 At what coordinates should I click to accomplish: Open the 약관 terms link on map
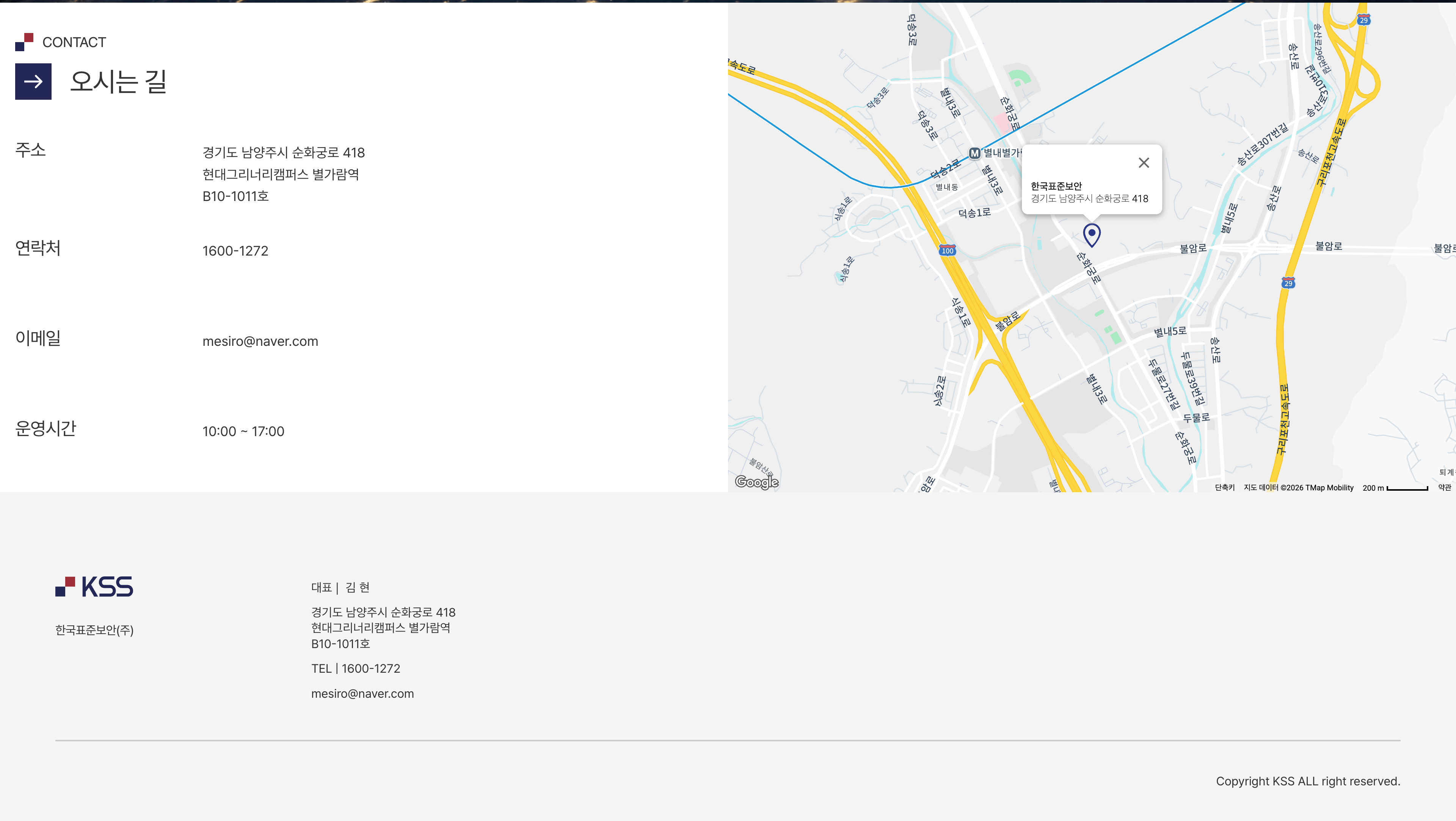[x=1445, y=487]
